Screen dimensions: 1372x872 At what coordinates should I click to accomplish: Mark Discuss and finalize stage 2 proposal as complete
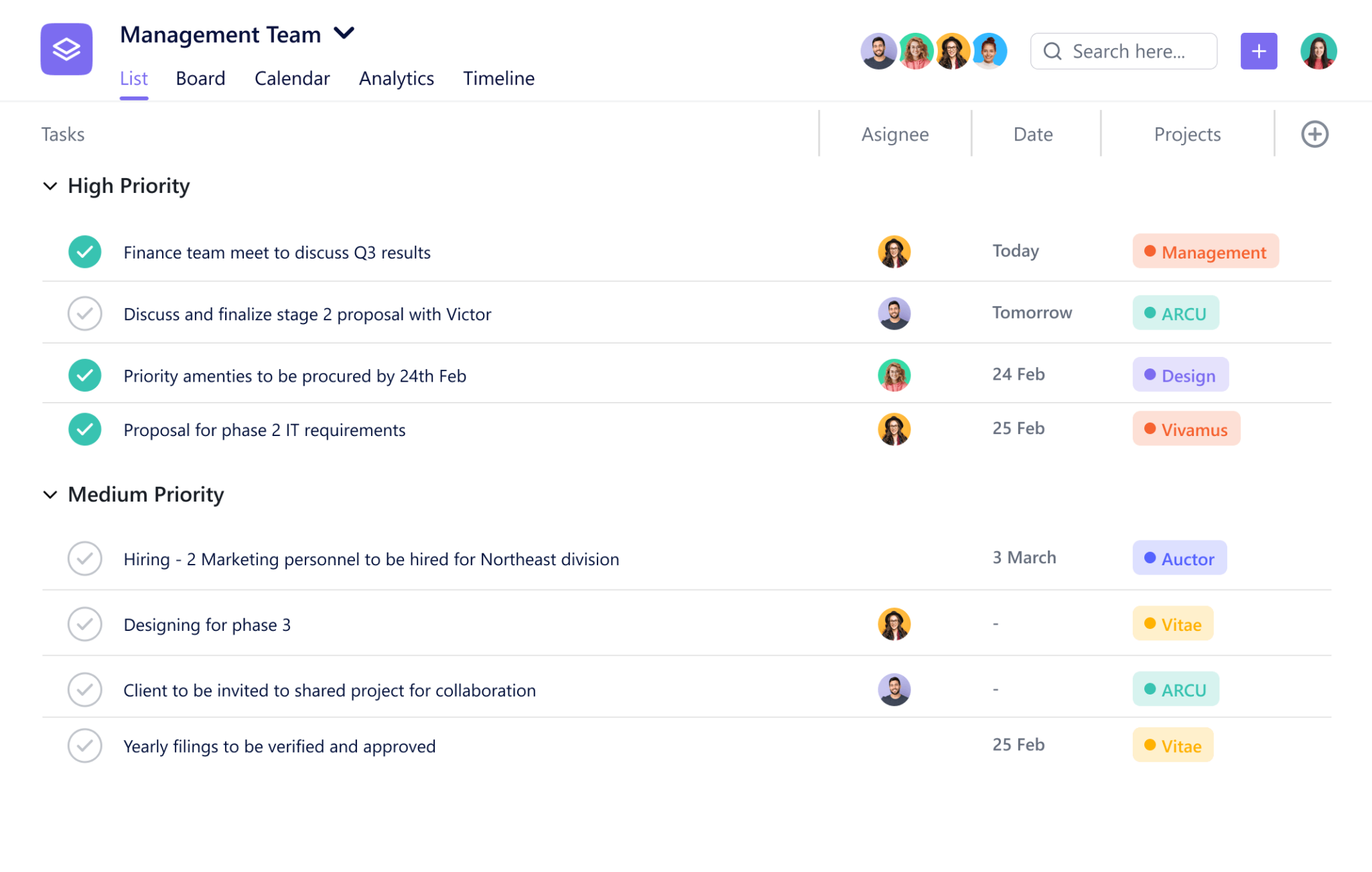coord(84,313)
